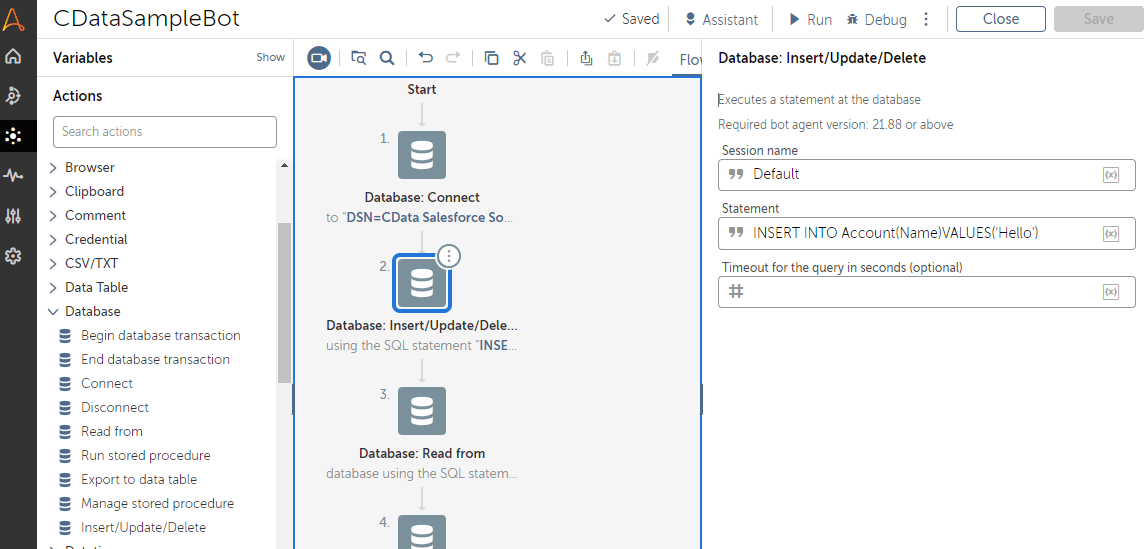Click the cut (scissors) icon
The width and height of the screenshot is (1144, 549).
[x=519, y=58]
